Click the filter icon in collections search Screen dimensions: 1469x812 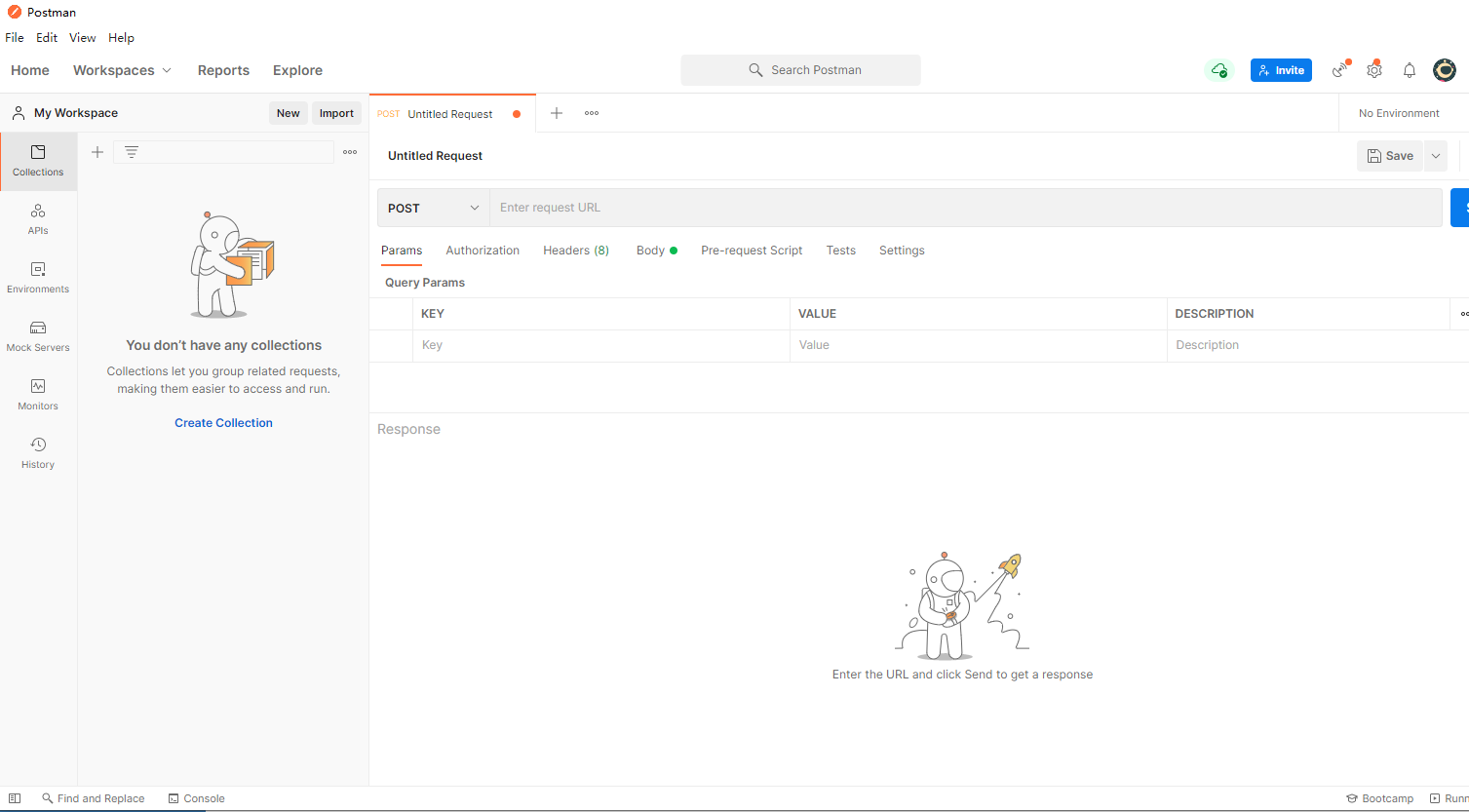coord(132,152)
